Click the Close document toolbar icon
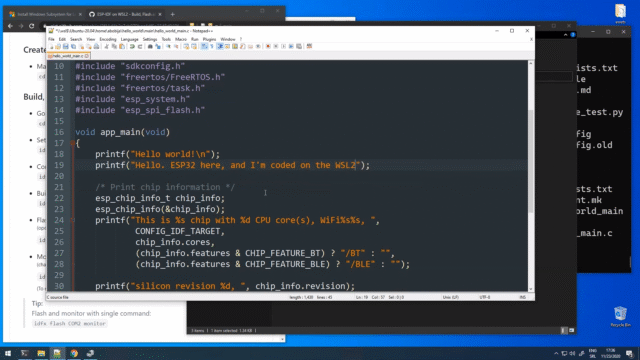 (x=82, y=47)
